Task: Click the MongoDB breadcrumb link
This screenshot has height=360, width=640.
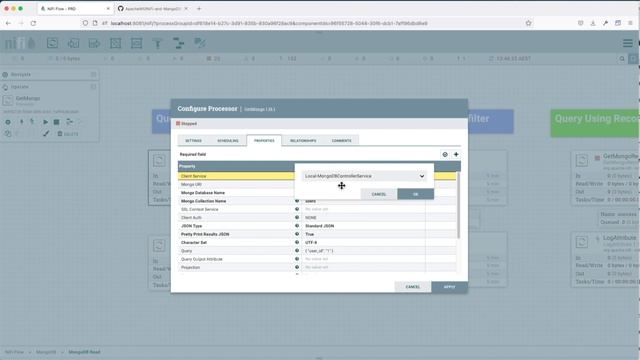Action: (46, 352)
